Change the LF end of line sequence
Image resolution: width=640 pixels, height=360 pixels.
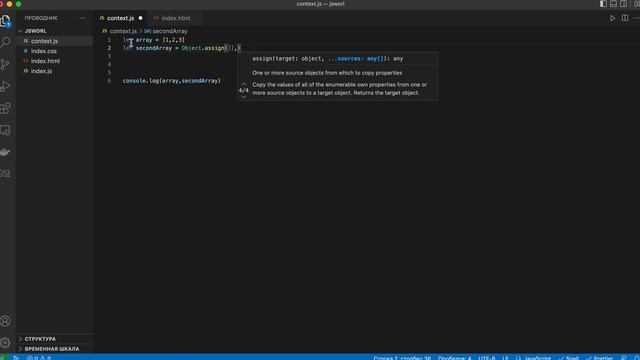pyautogui.click(x=505, y=358)
